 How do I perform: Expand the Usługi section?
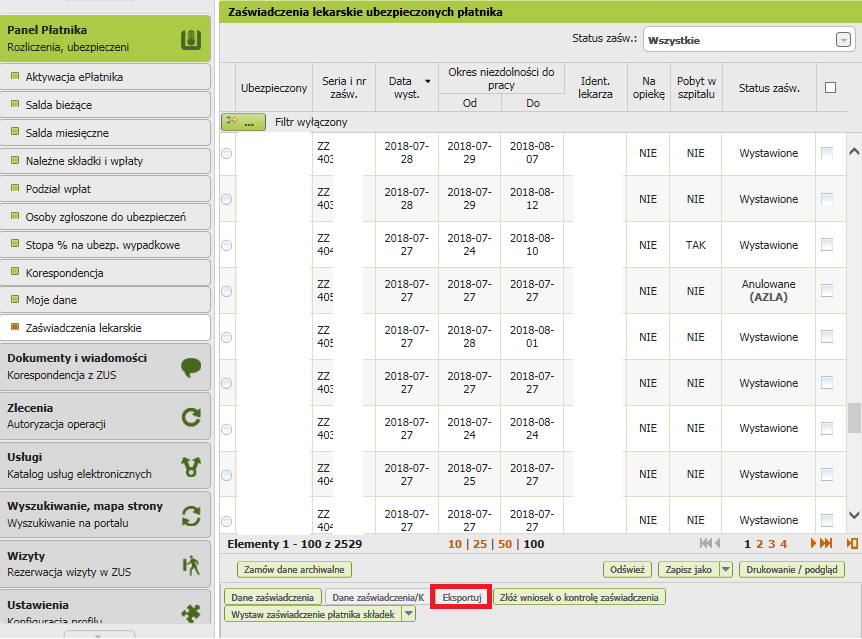click(105, 465)
